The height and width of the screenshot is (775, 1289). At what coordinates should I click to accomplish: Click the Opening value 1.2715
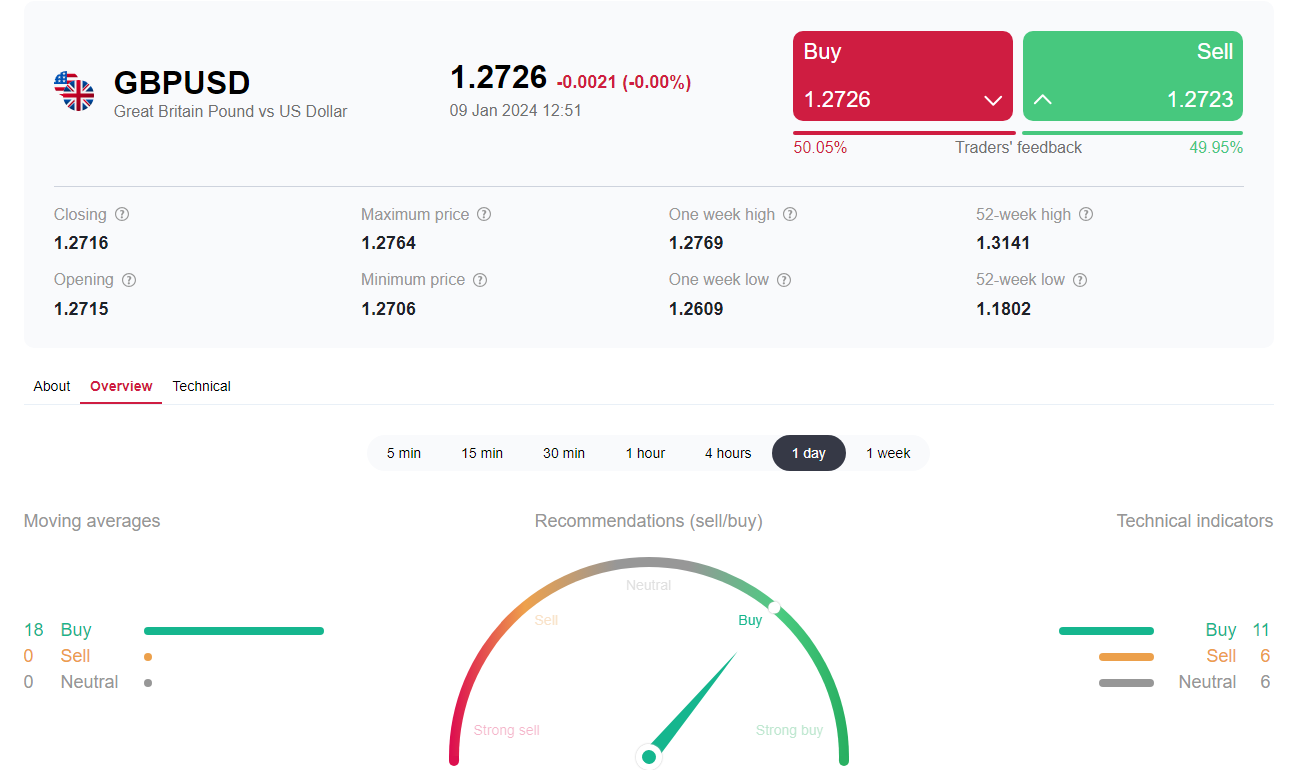(x=81, y=309)
